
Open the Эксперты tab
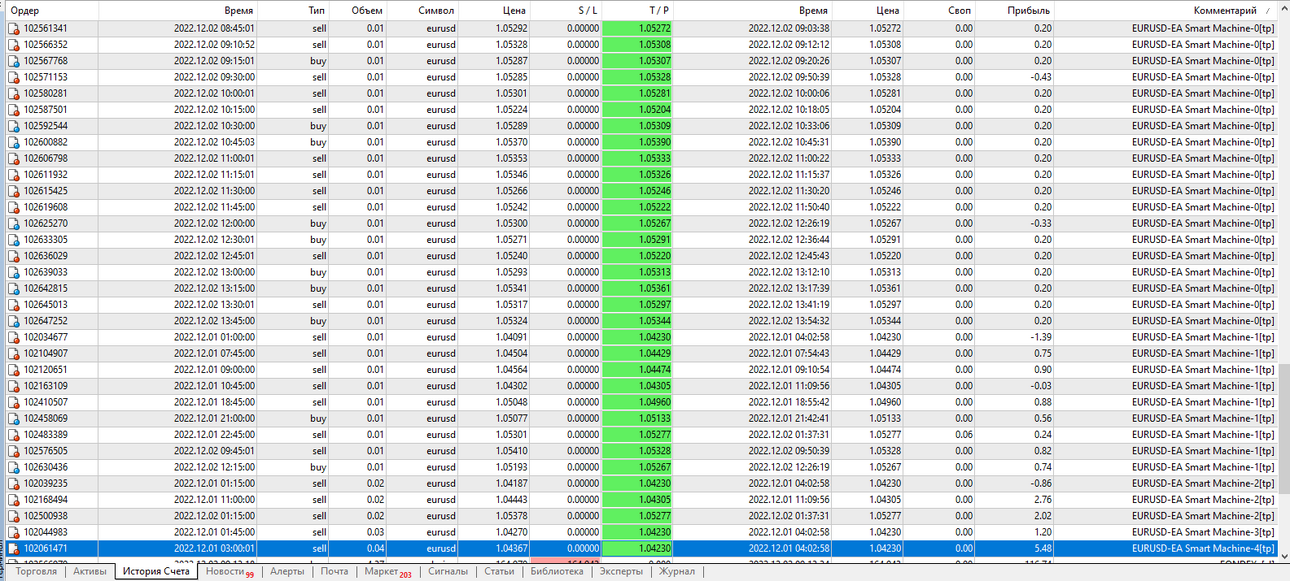tap(621, 572)
